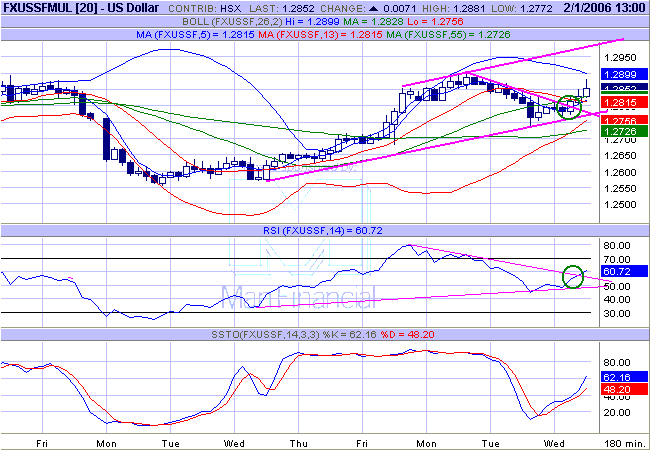Click the 1.2500 price axis label
Screen dimensions: 650x450
click(x=620, y=205)
